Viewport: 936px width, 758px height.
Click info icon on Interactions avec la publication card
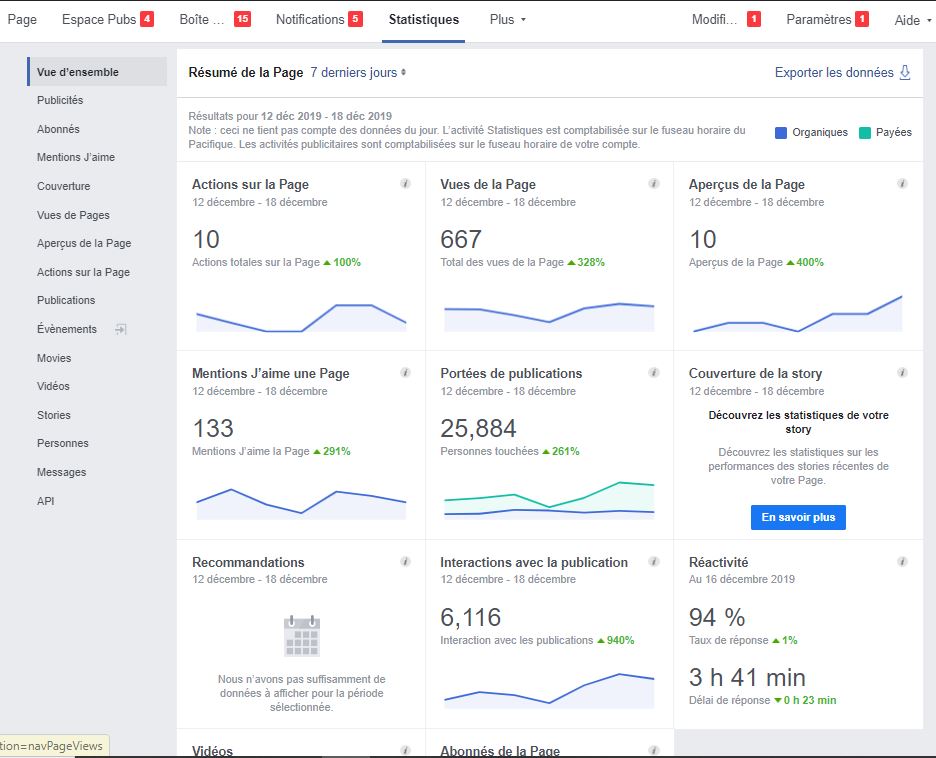pos(654,562)
